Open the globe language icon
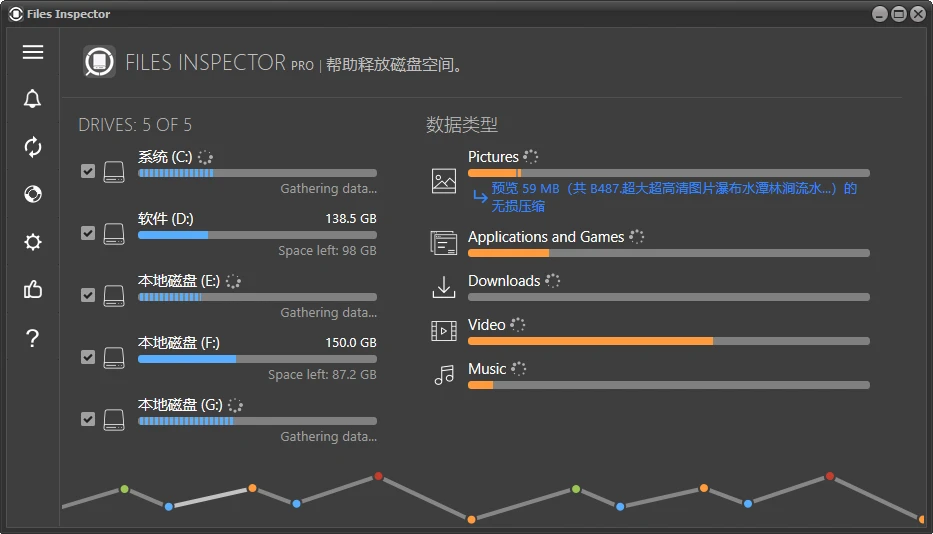933x534 pixels. (x=33, y=194)
